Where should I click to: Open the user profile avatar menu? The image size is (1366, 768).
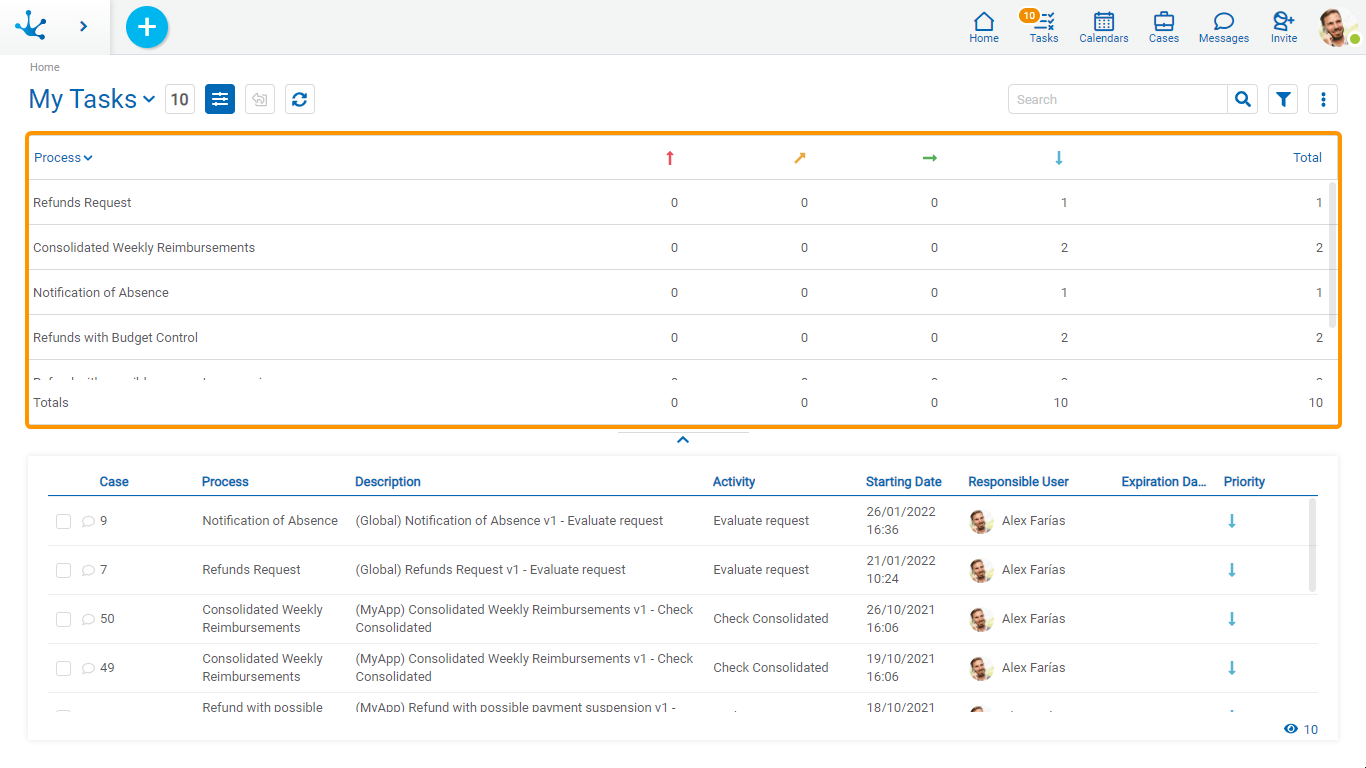(1338, 27)
